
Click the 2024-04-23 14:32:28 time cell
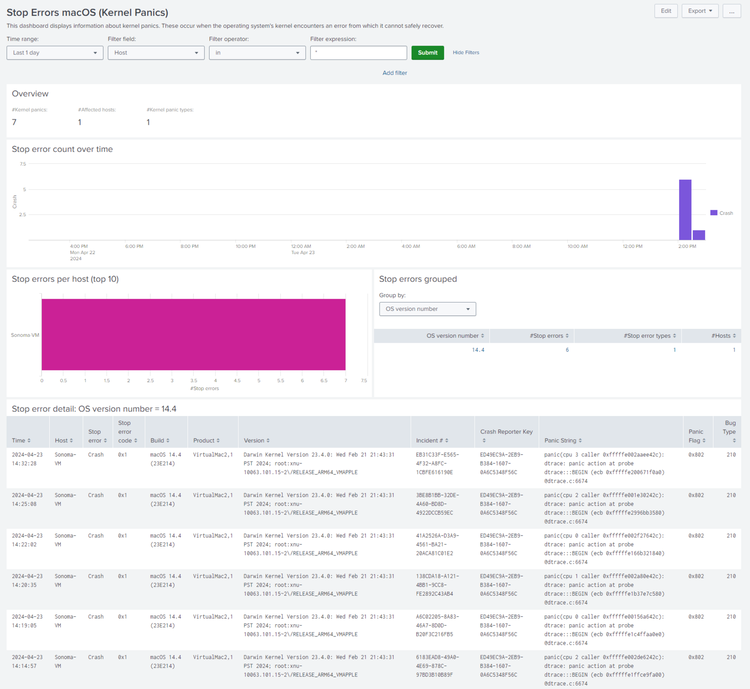(27, 459)
